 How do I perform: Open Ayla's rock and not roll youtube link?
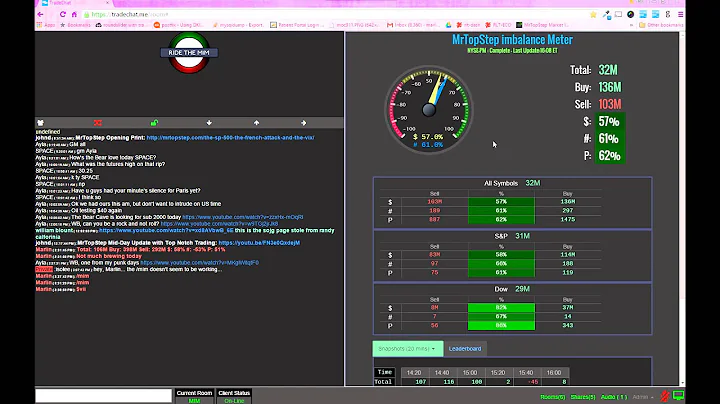pyautogui.click(x=219, y=224)
